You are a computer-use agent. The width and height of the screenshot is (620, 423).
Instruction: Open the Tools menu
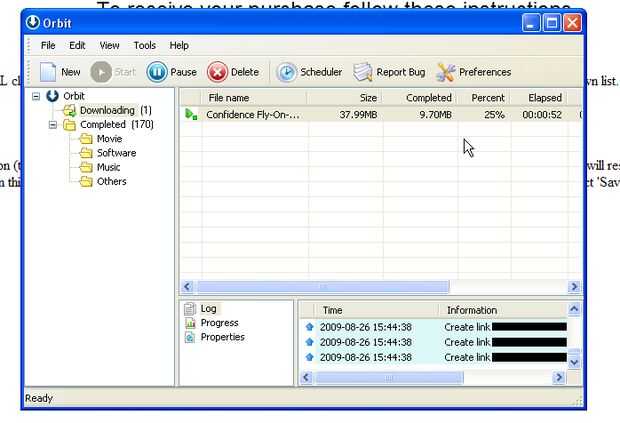tap(145, 45)
